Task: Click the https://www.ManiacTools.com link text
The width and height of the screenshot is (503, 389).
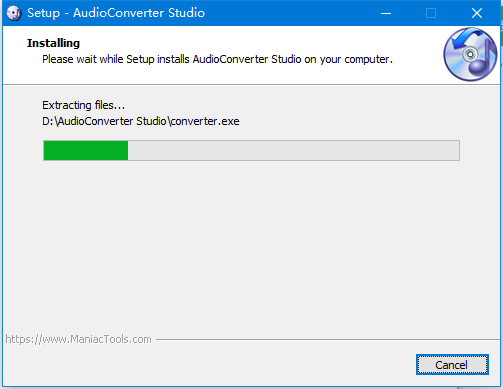Action: coord(78,339)
